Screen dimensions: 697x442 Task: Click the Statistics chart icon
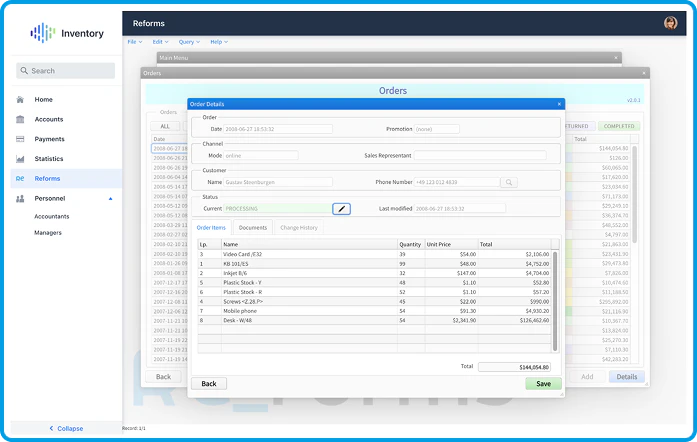[20, 159]
